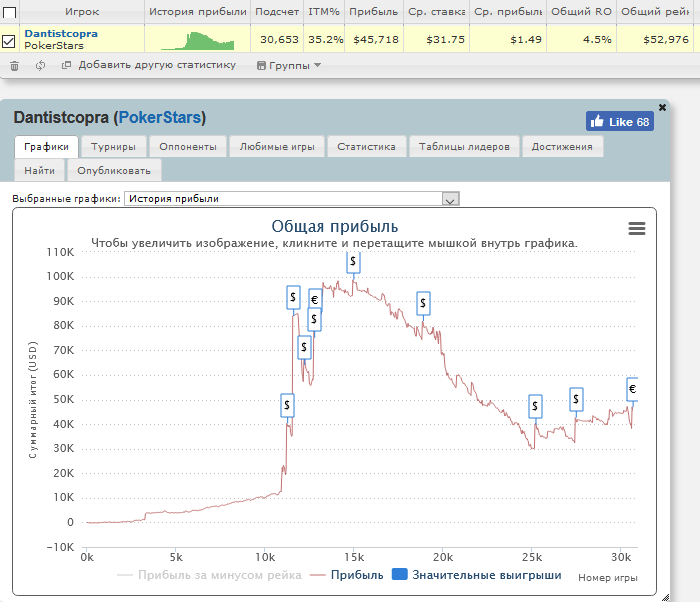Switch to the Достижения tab
The image size is (700, 602).
[562, 147]
